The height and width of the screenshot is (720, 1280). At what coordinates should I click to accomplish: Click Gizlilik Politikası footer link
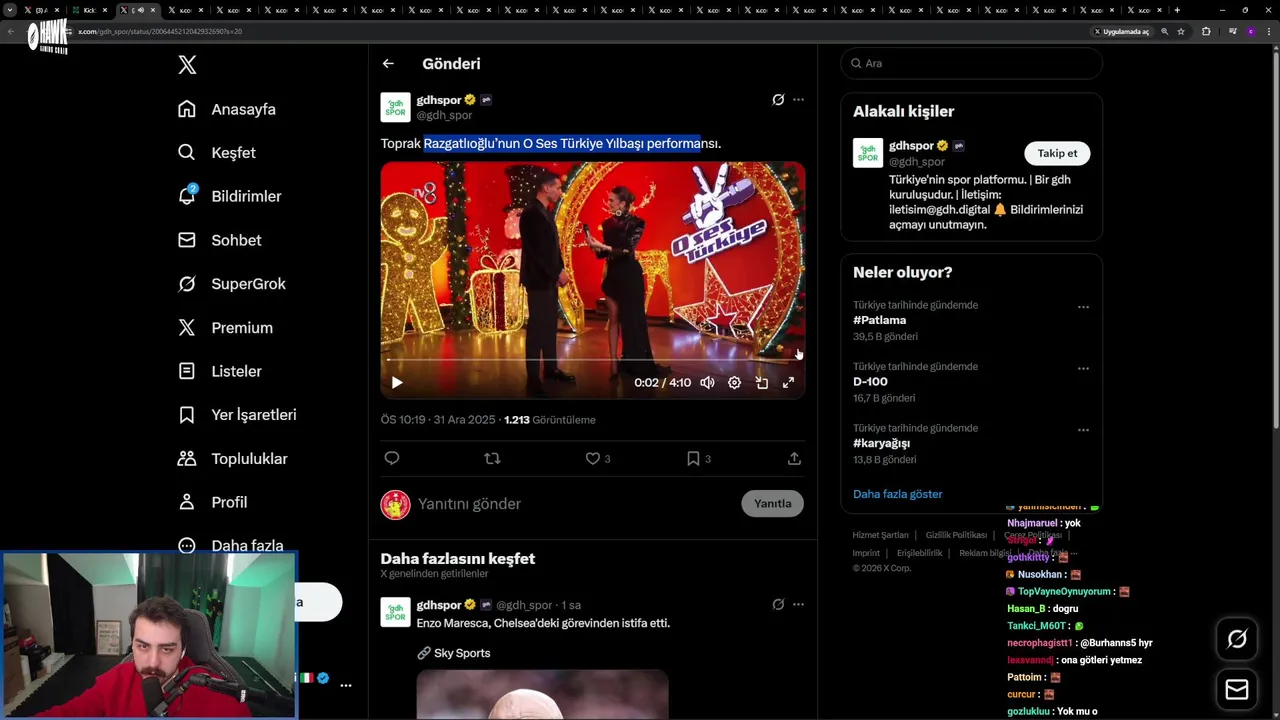(956, 535)
